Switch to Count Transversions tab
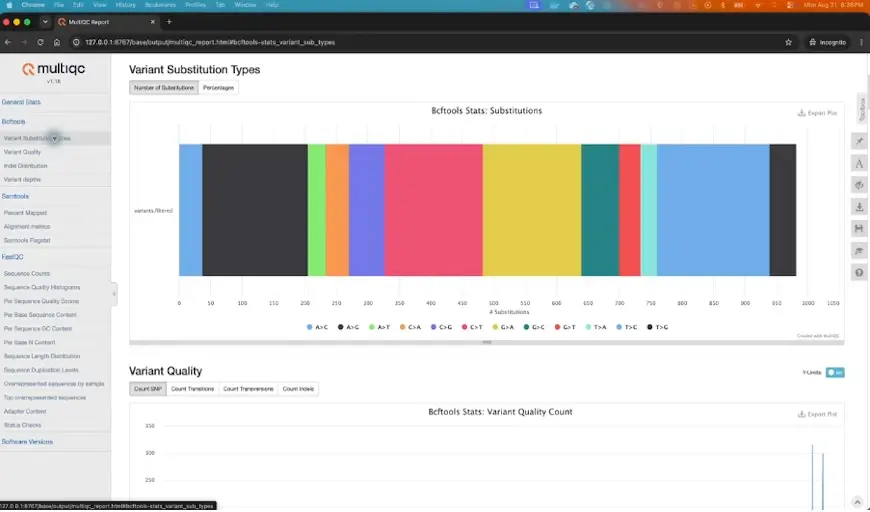The width and height of the screenshot is (870, 512). pos(248,389)
